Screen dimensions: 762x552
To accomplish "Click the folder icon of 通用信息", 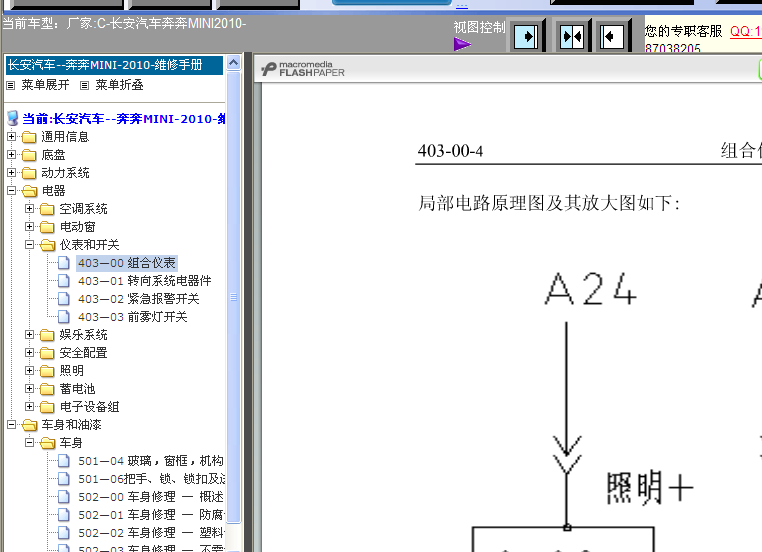I will 29,137.
